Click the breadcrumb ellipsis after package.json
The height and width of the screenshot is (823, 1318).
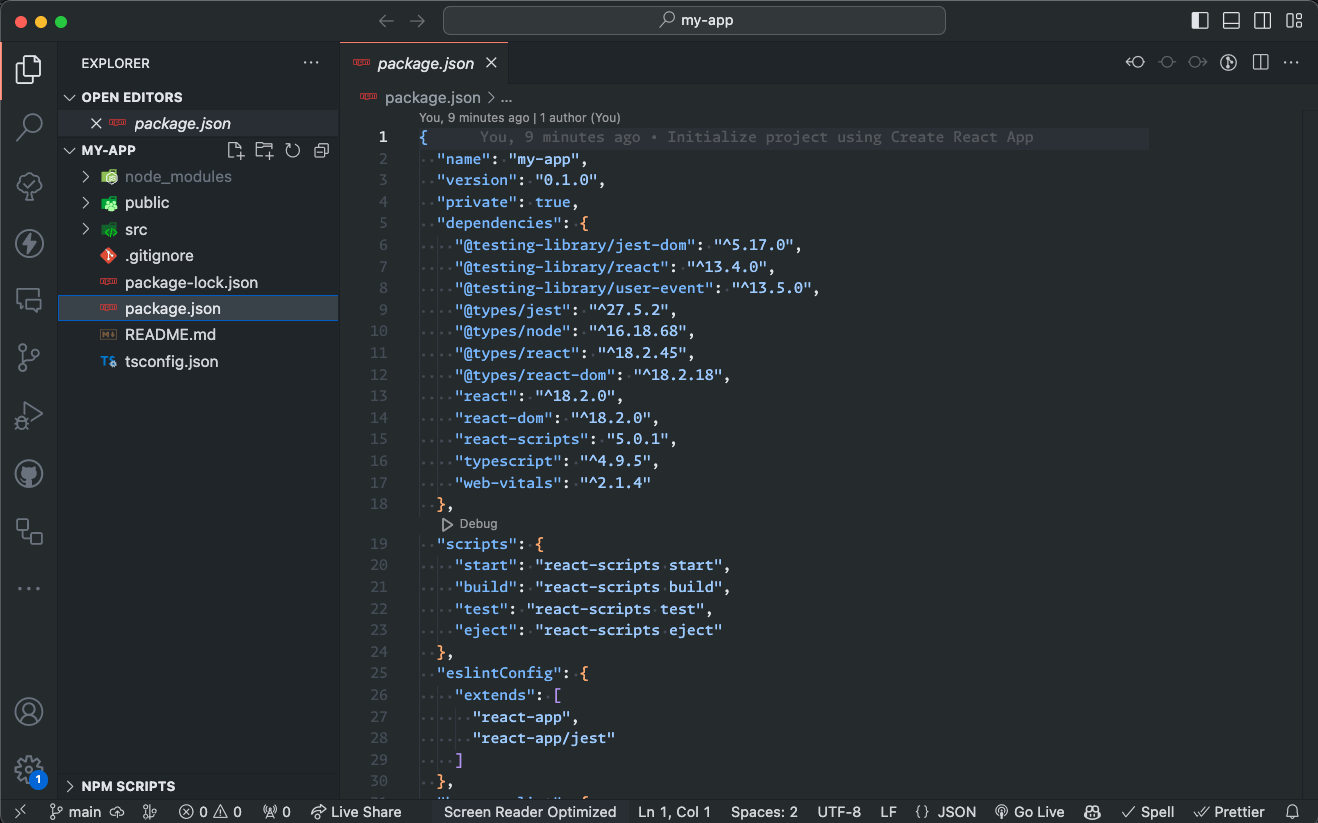[506, 97]
